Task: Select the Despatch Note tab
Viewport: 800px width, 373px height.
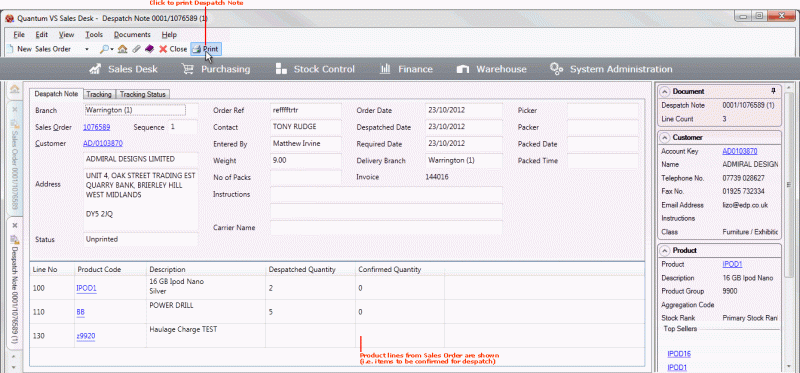Action: click(x=56, y=94)
